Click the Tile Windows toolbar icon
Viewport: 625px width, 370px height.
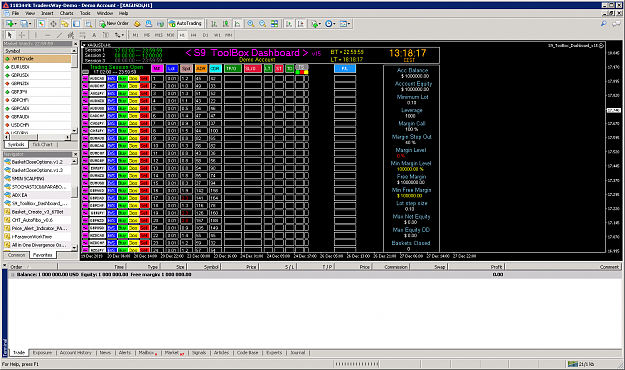coord(274,24)
